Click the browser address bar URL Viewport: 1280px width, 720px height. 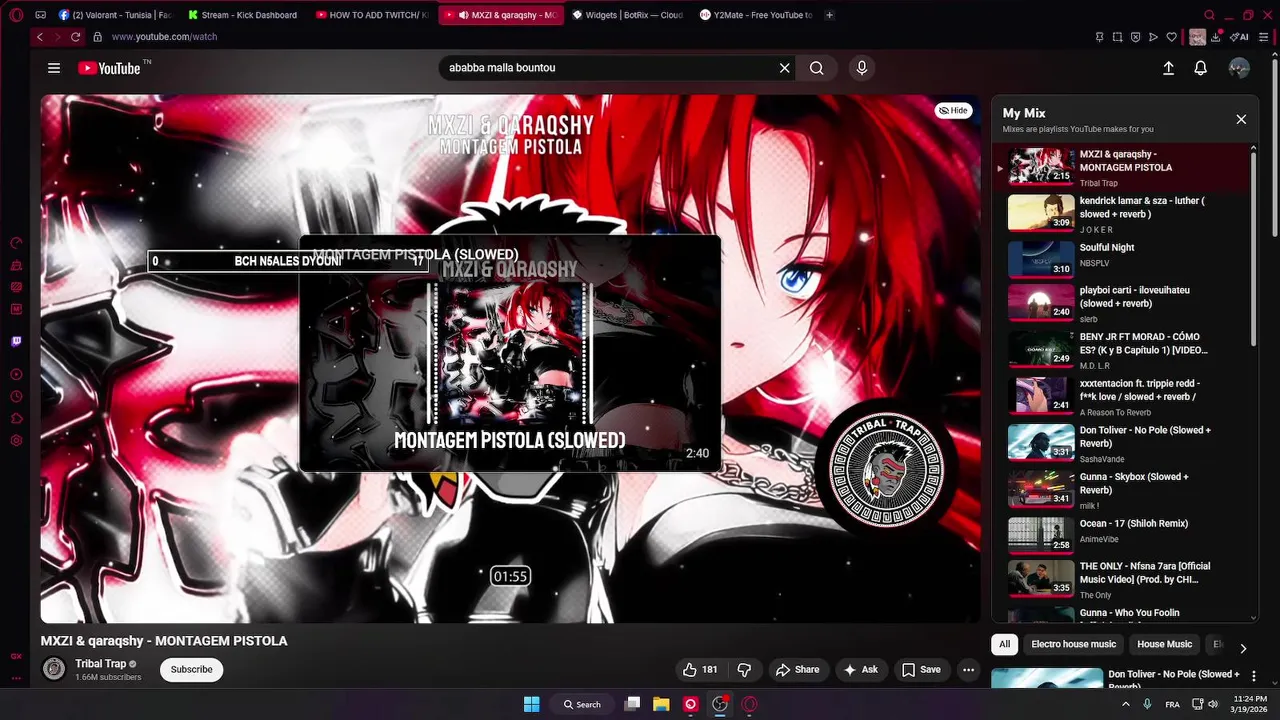(164, 37)
